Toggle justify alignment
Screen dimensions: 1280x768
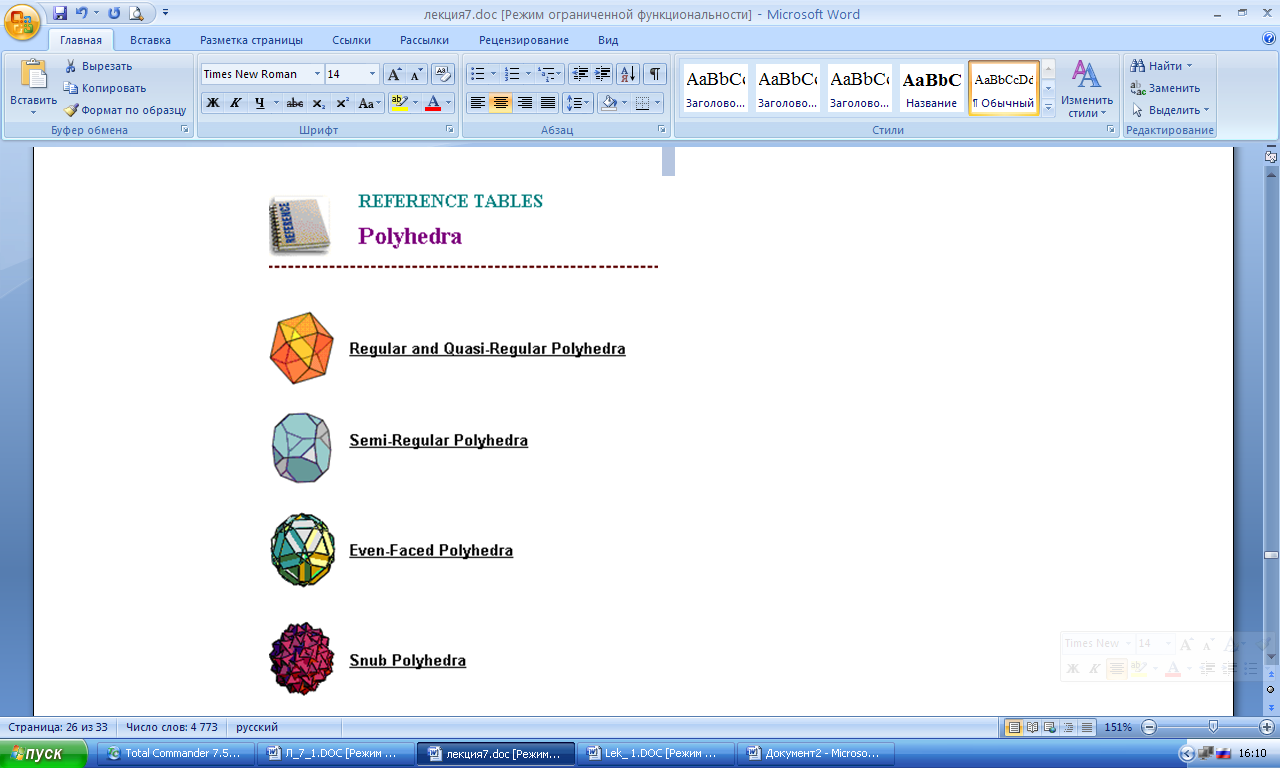pyautogui.click(x=548, y=103)
